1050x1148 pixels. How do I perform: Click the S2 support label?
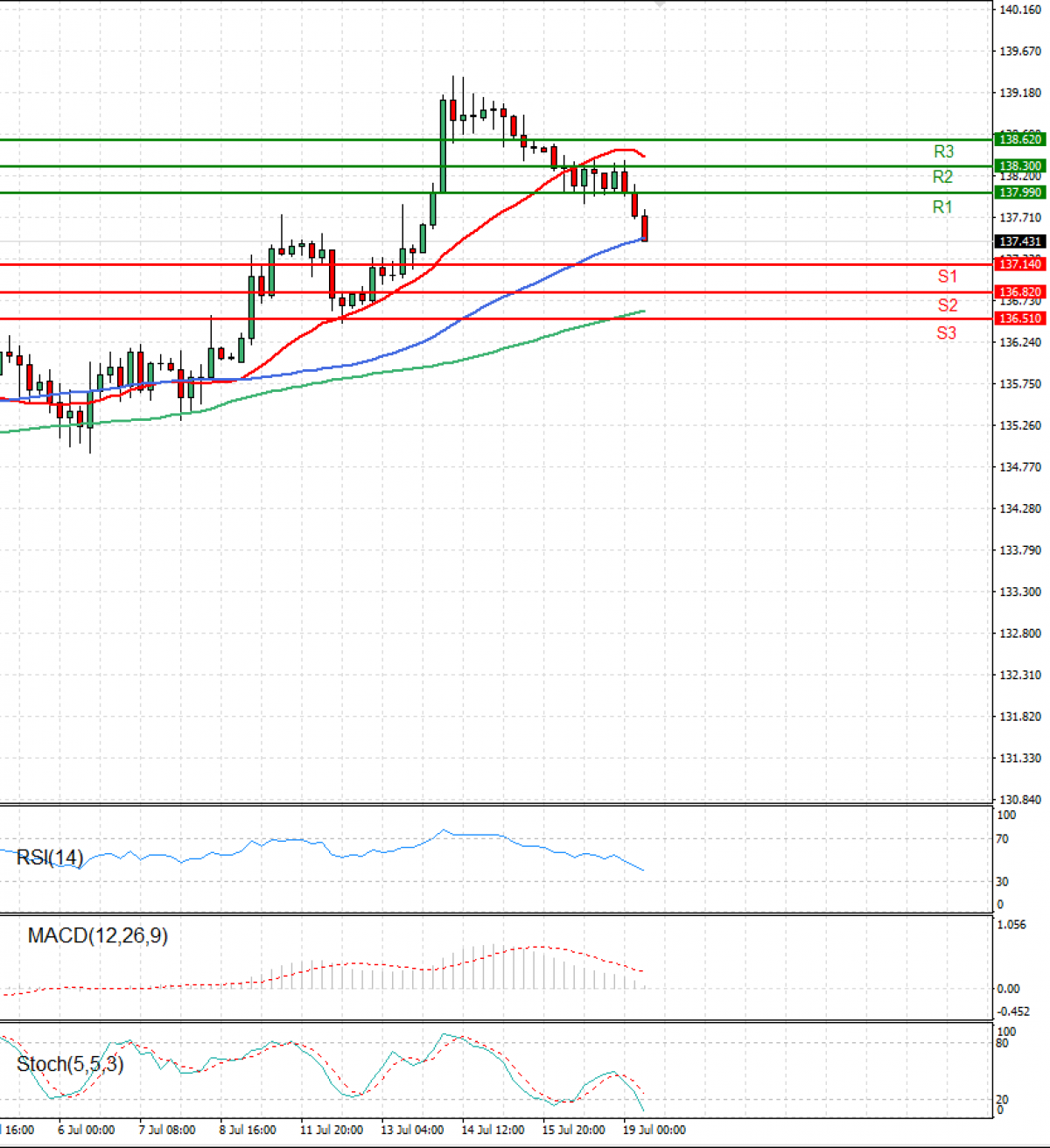[947, 305]
